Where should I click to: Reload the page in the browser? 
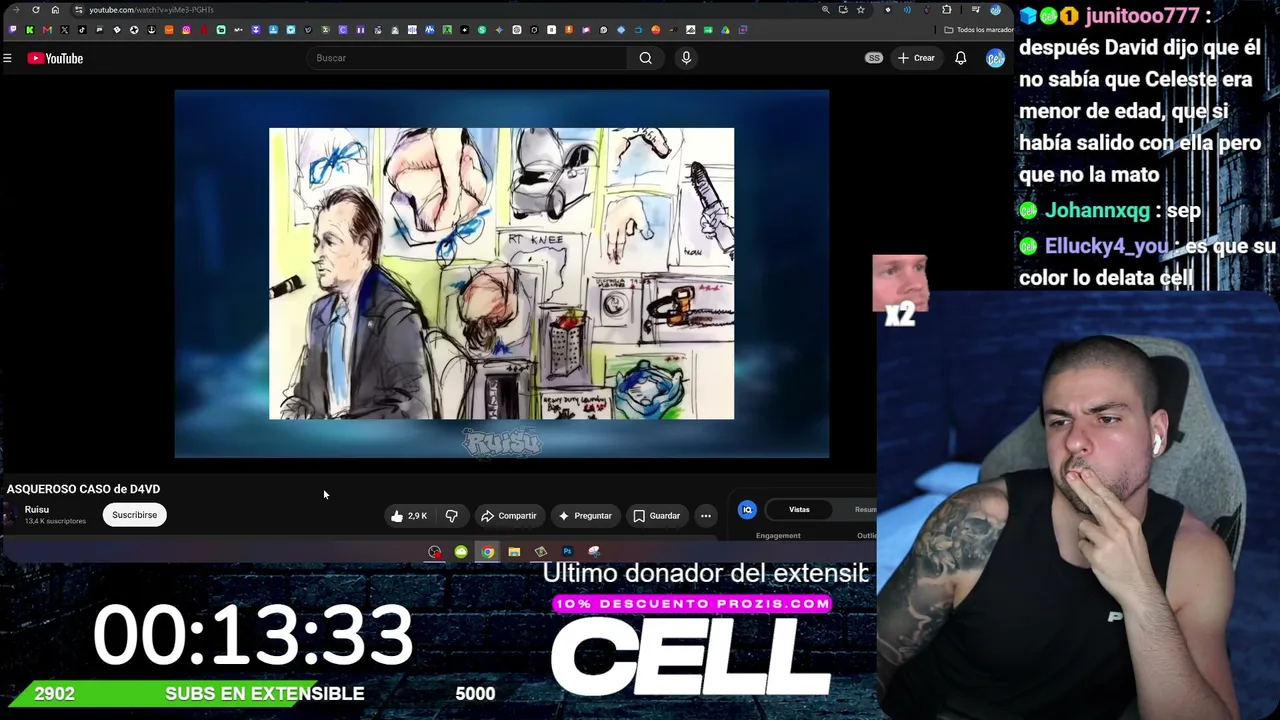tap(36, 10)
